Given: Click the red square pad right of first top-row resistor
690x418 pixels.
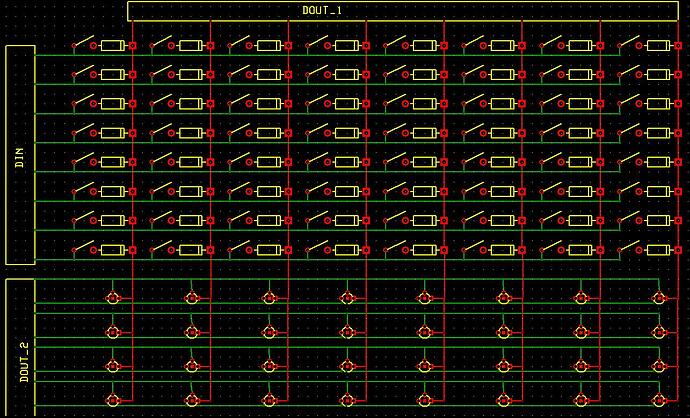Looking at the screenshot, I should point(132,45).
